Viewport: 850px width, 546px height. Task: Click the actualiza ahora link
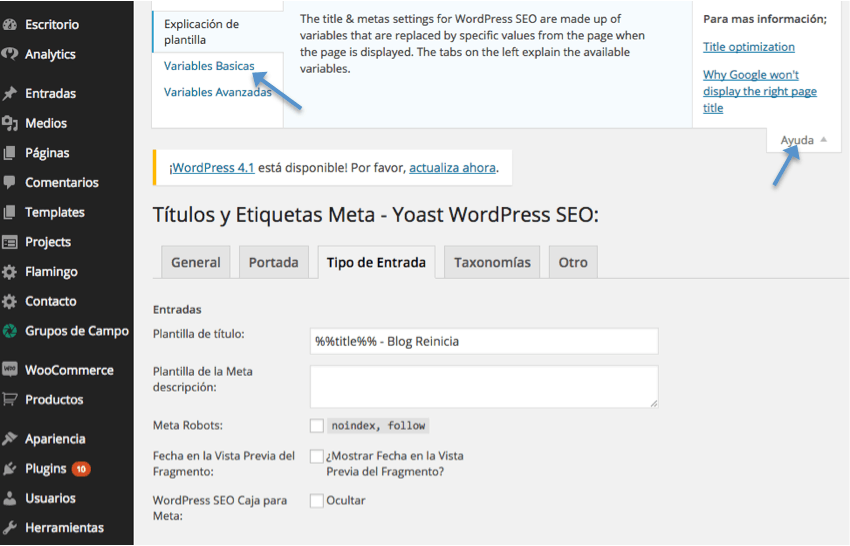[x=452, y=168]
